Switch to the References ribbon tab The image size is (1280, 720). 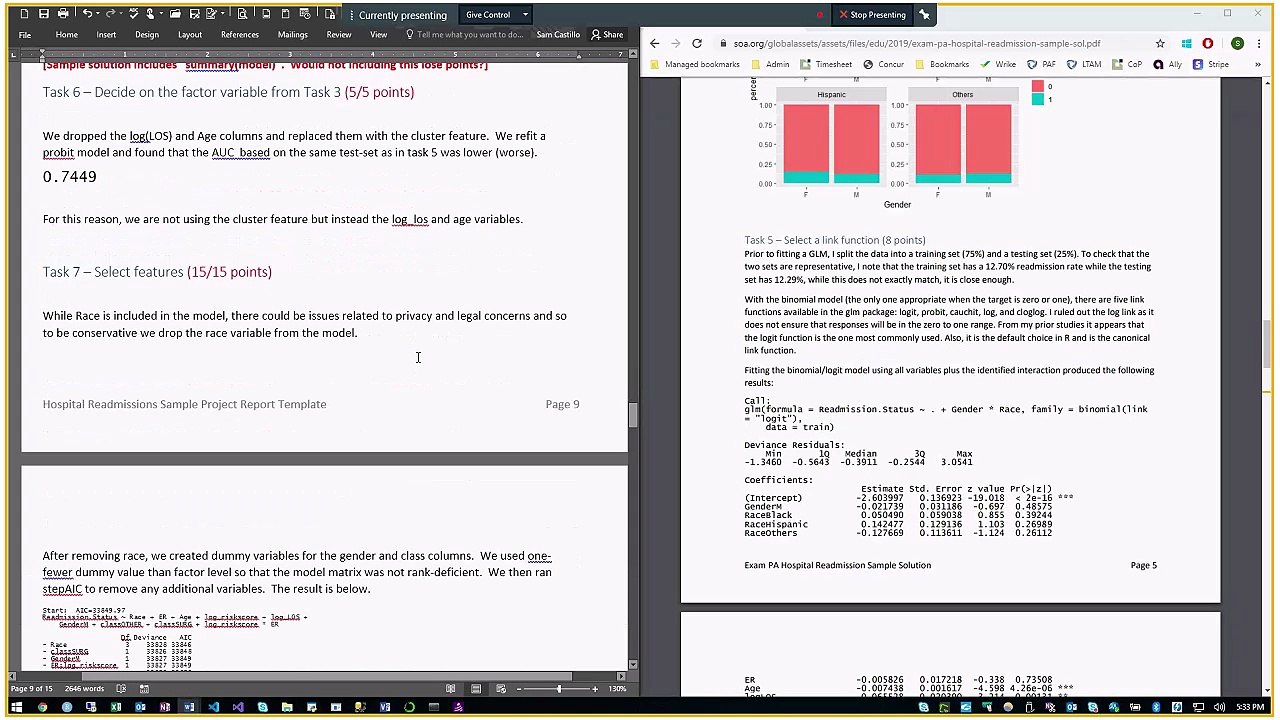point(239,34)
